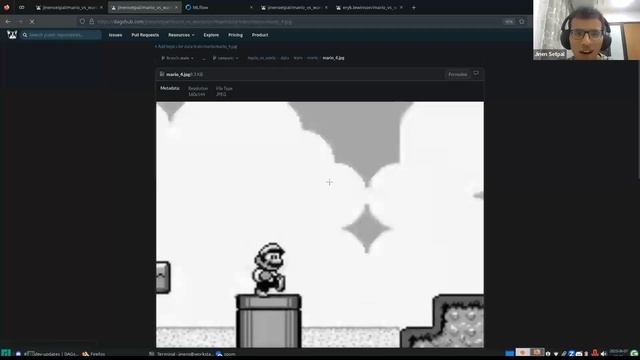
Task: Click the Permalink button
Action: coord(458,74)
